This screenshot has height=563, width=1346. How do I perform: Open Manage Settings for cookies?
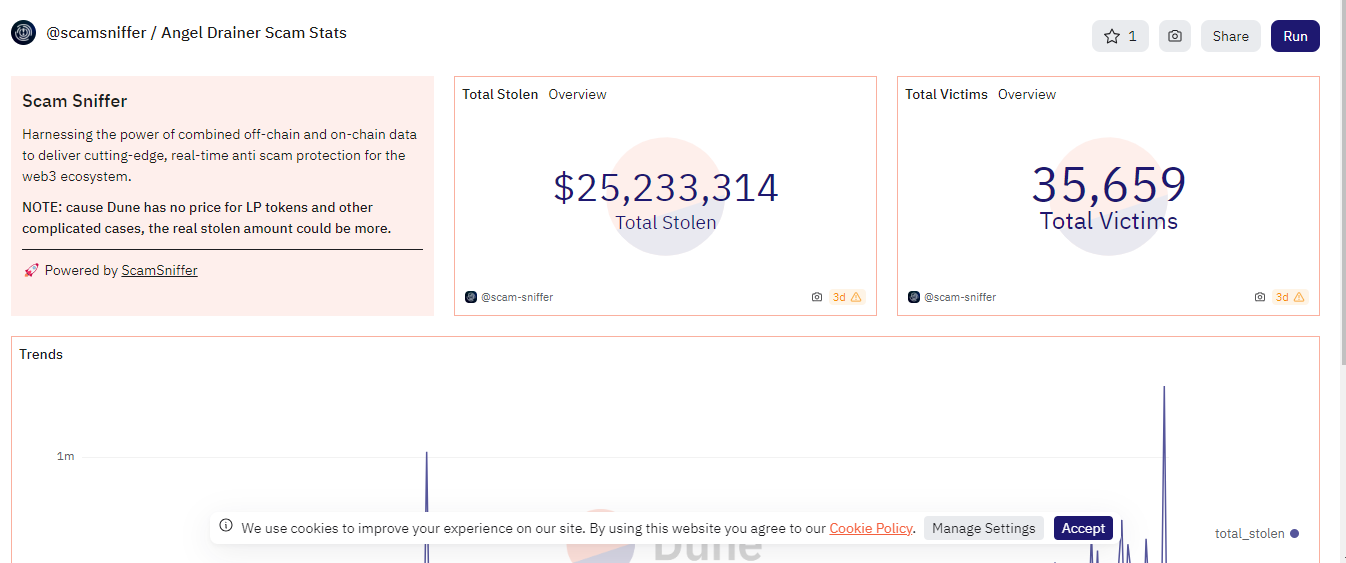(983, 528)
